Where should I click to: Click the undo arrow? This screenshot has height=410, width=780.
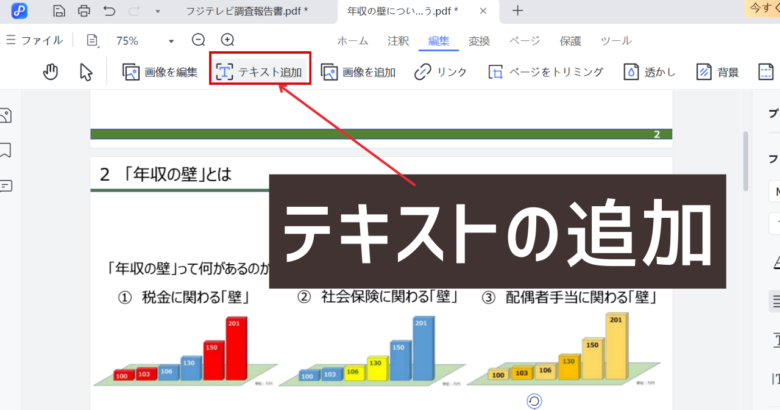coord(108,11)
